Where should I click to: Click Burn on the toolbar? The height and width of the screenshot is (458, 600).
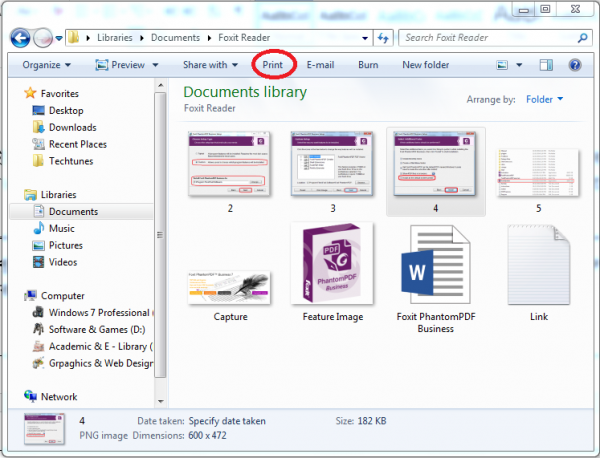368,65
